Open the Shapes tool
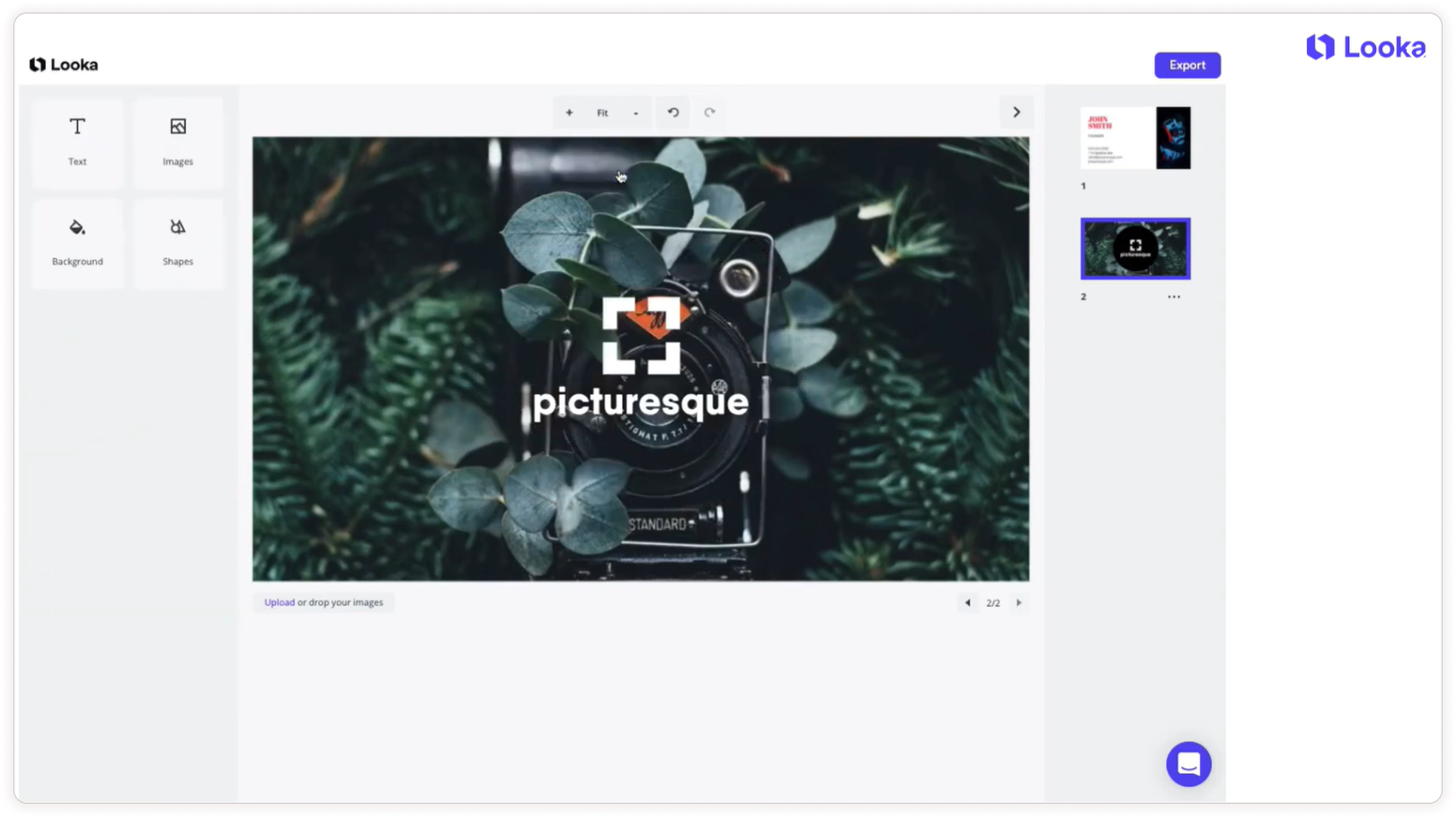This screenshot has width=1456, height=818. pos(178,242)
